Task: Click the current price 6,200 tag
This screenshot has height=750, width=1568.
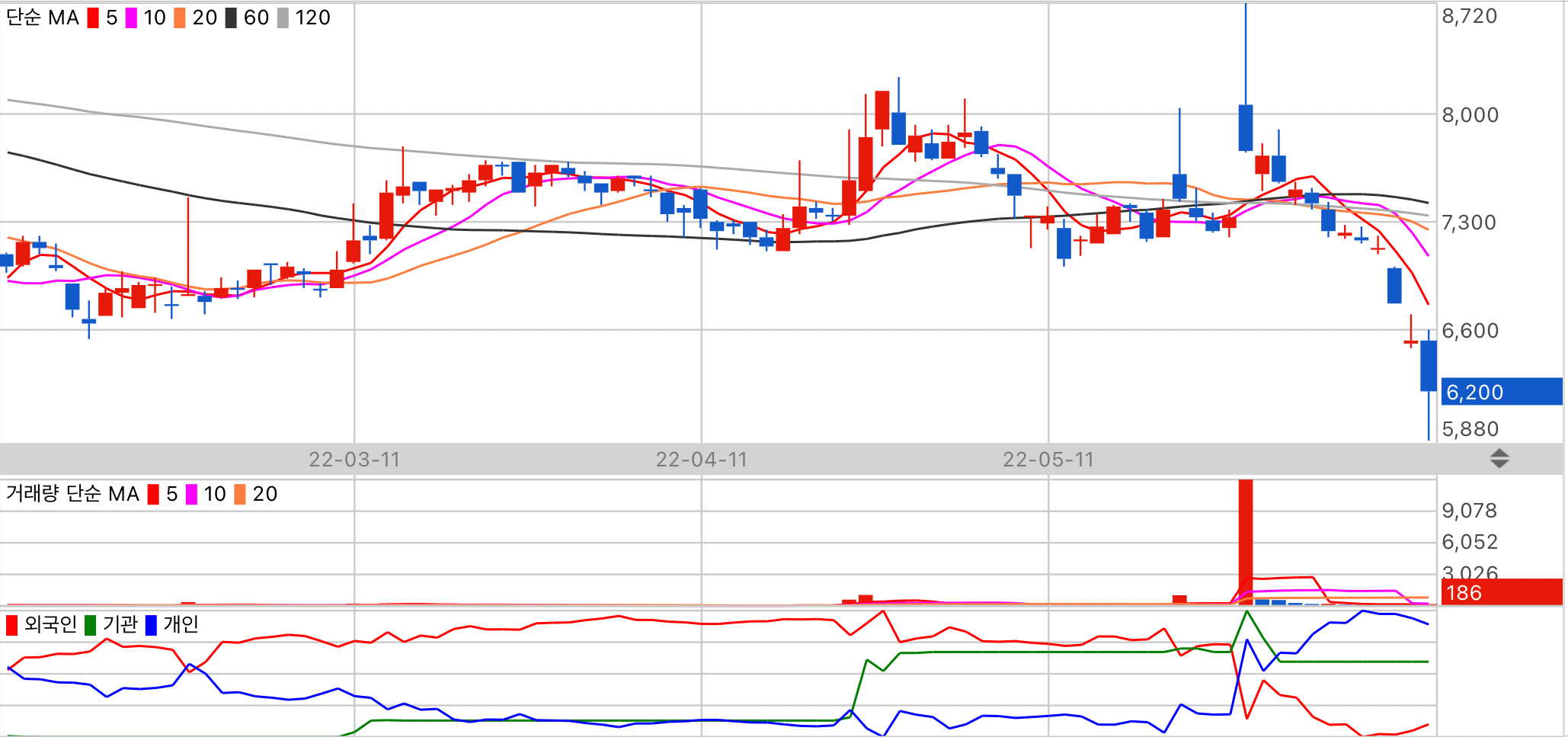Action: pyautogui.click(x=1501, y=392)
